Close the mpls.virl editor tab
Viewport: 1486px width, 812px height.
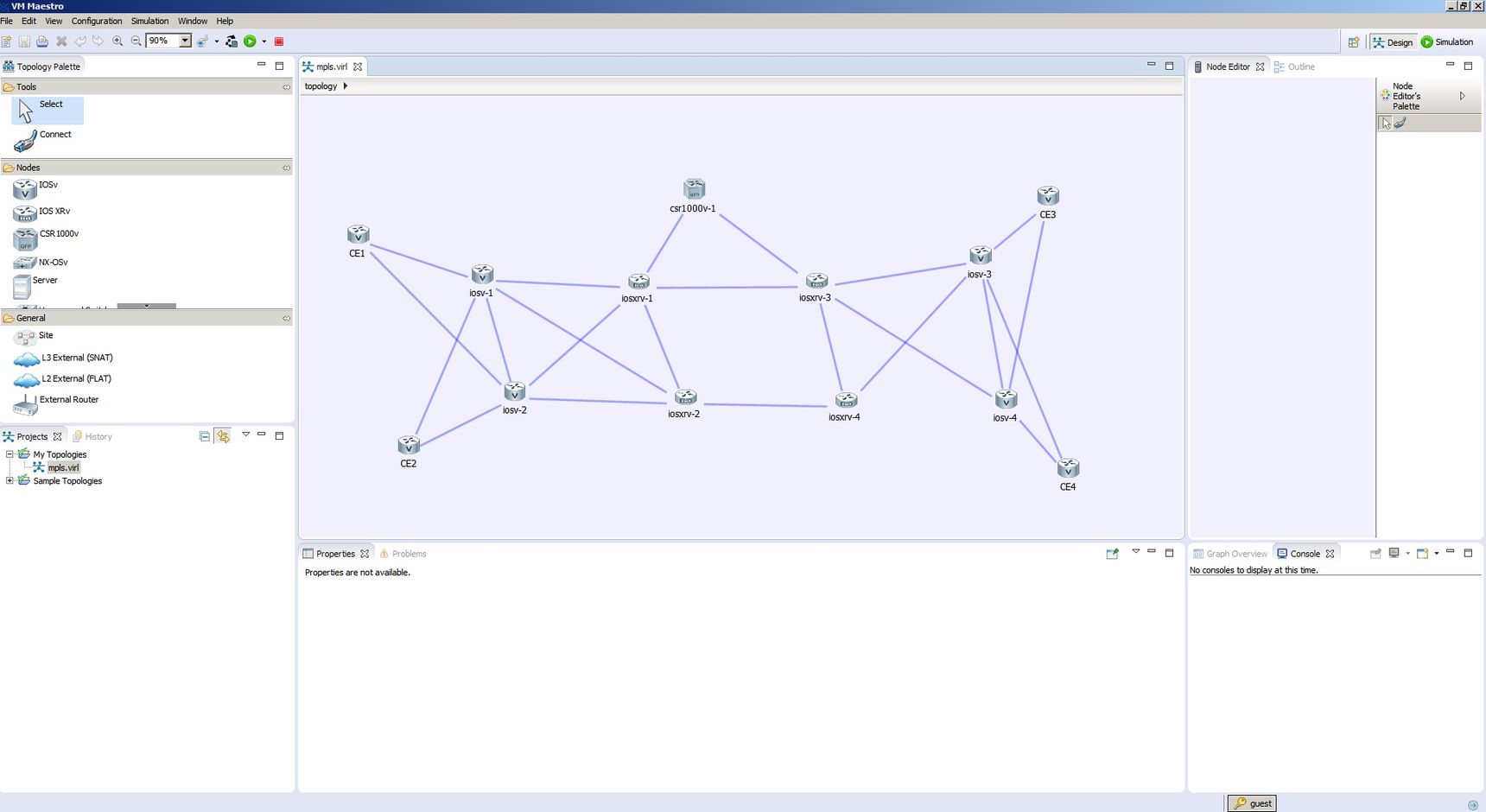[x=358, y=67]
